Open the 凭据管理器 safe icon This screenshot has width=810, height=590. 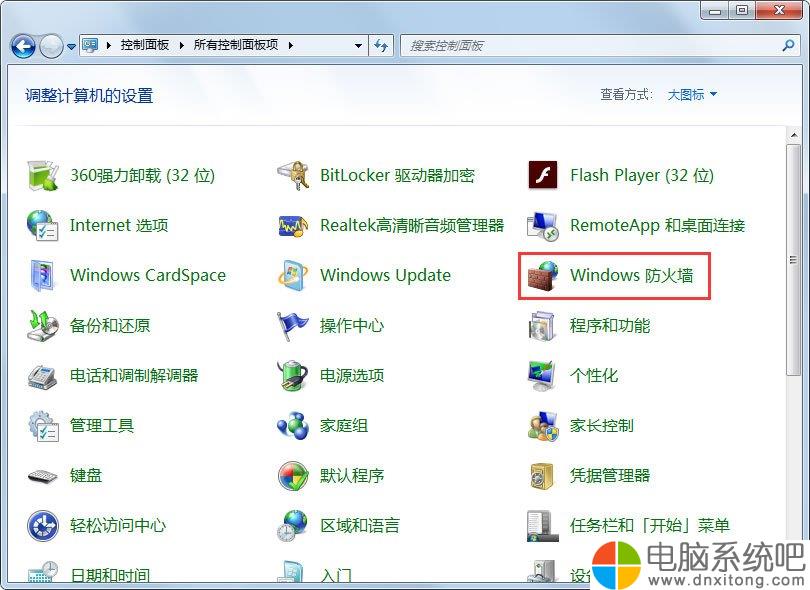[x=543, y=476]
